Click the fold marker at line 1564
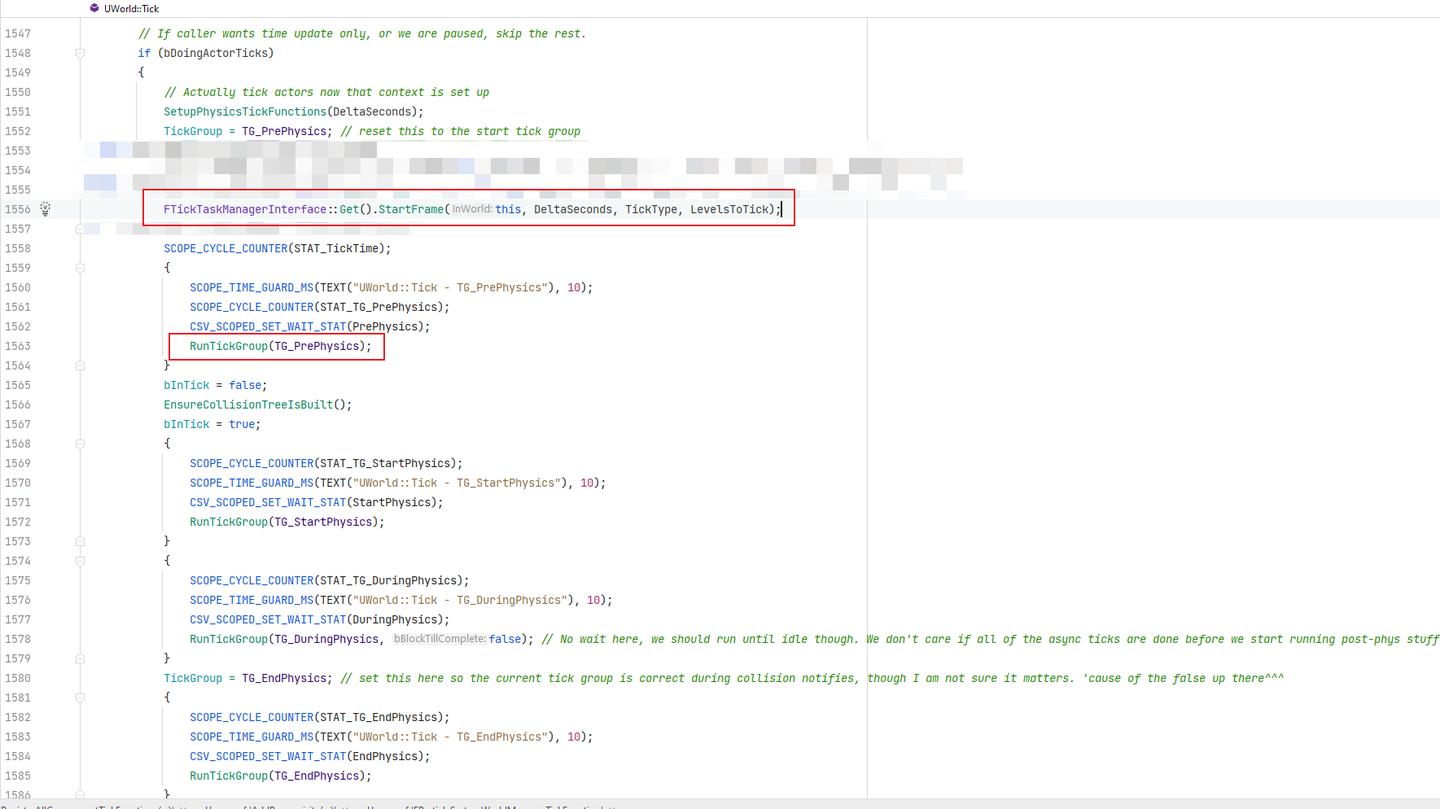The width and height of the screenshot is (1440, 809). (x=79, y=365)
